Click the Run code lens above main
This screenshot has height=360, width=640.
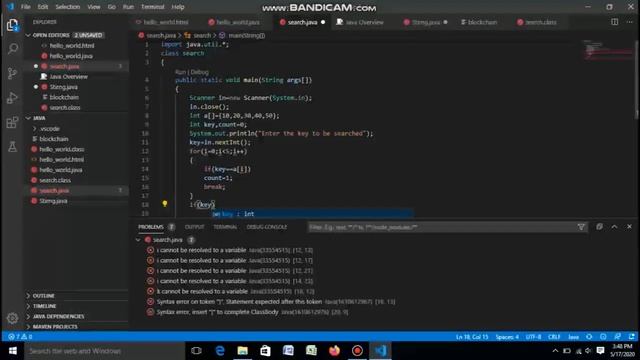click(x=180, y=72)
